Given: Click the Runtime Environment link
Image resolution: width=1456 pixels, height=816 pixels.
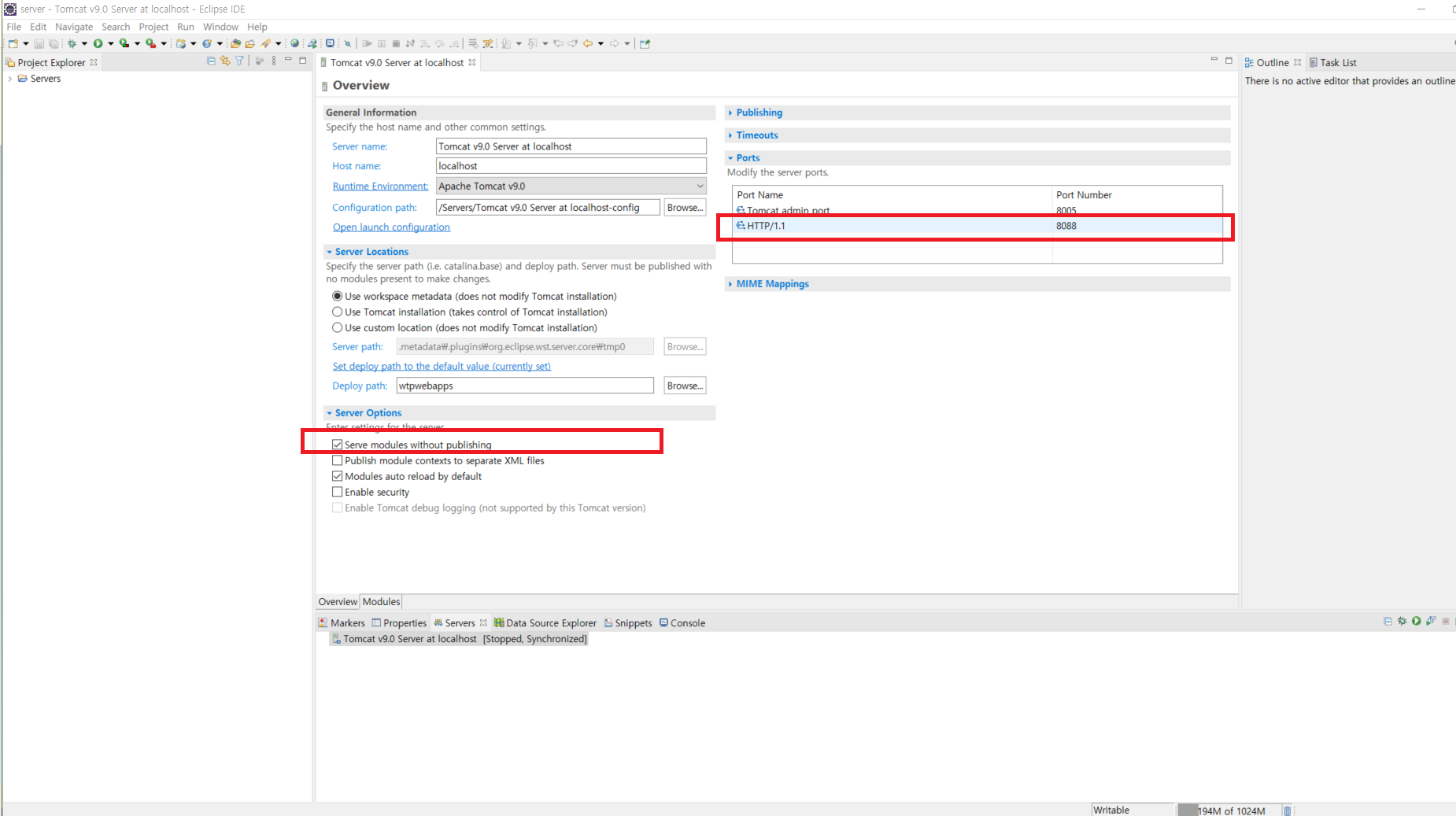Looking at the screenshot, I should click(x=380, y=186).
